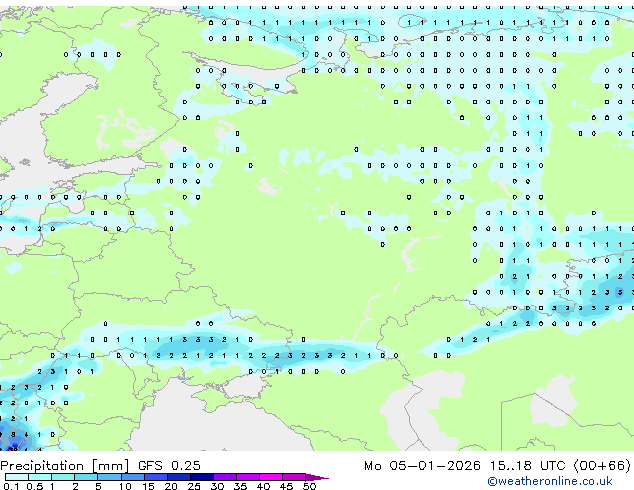This screenshot has height=490, width=634.
Task: Click the 'Mo 05-01-2026' date text
Action: pyautogui.click(x=422, y=465)
